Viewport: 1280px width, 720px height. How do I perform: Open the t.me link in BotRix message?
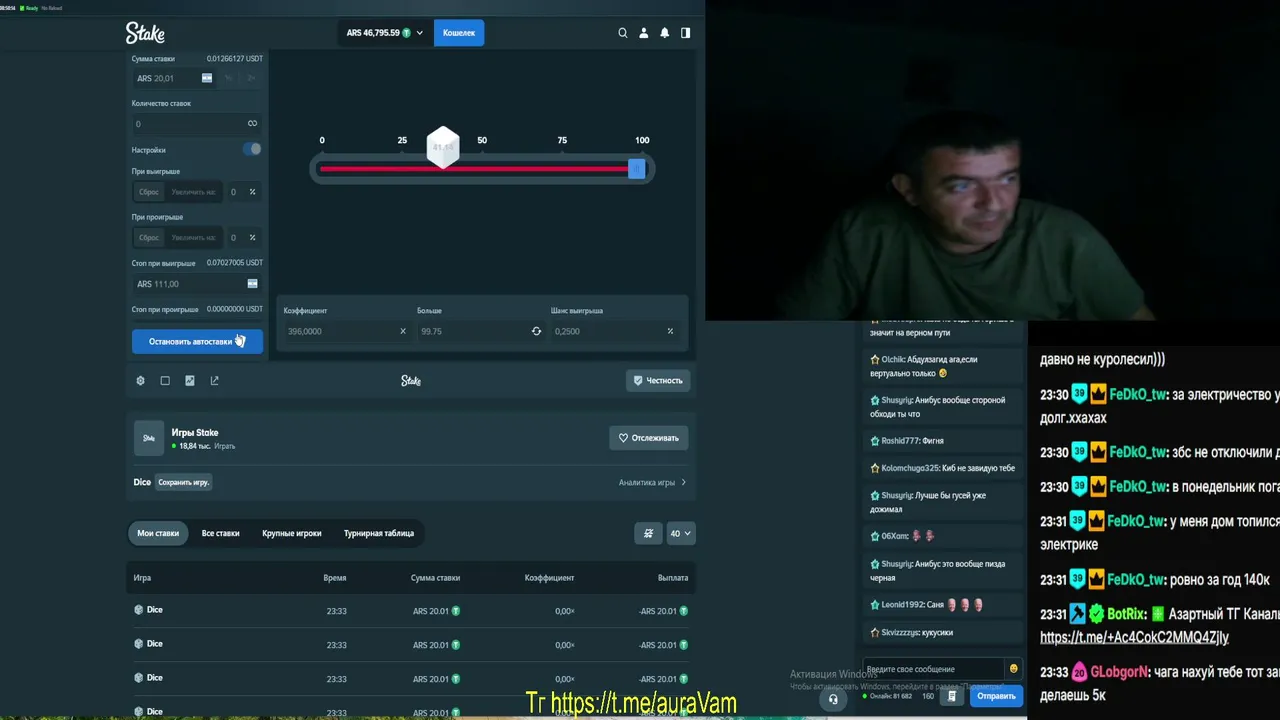1134,637
